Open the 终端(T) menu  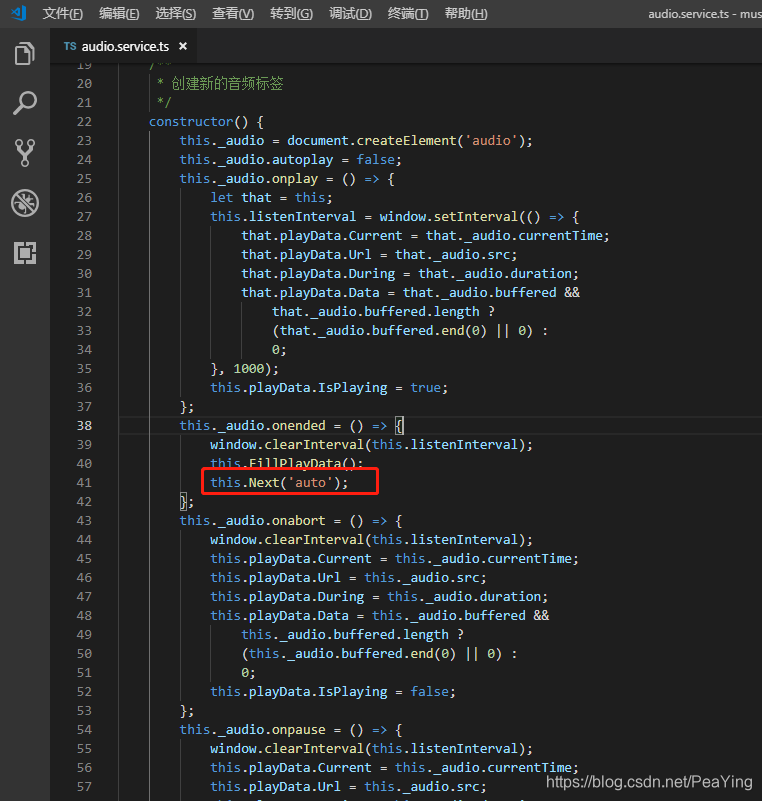[408, 13]
